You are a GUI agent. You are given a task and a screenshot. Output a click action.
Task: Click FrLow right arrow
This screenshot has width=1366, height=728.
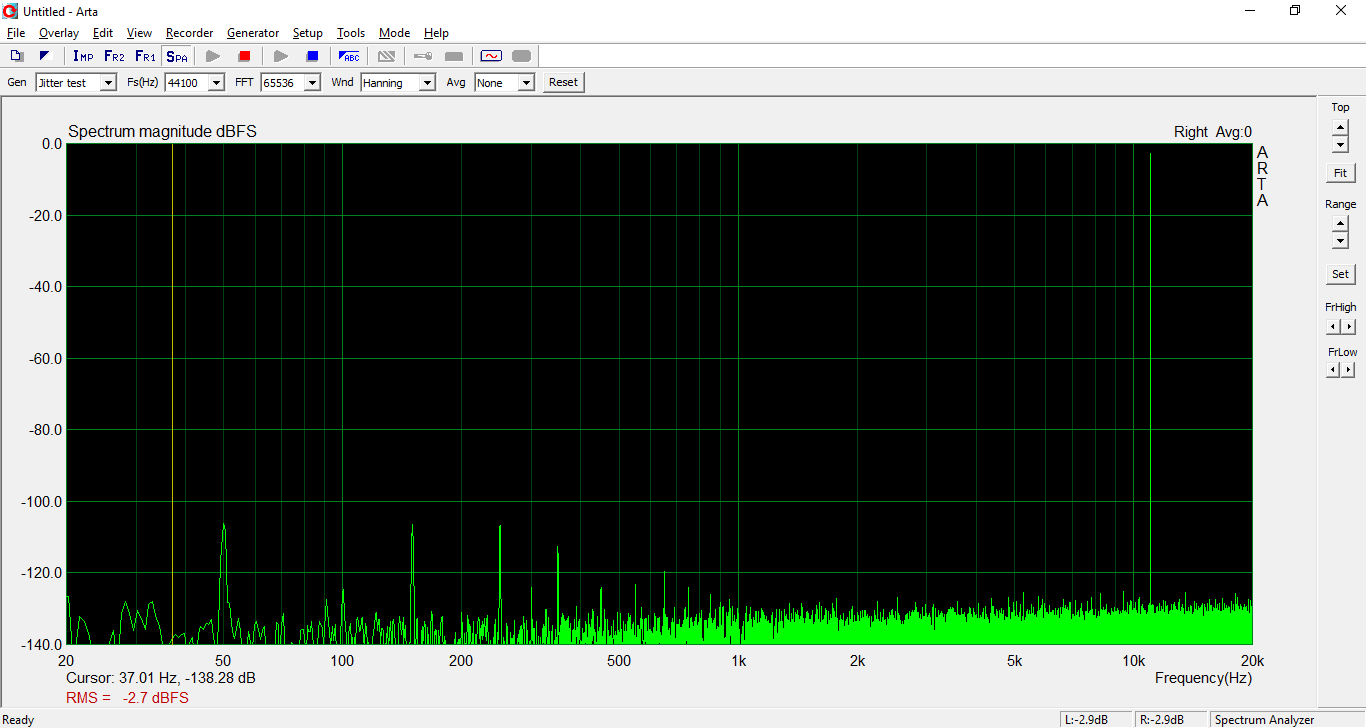(1349, 370)
